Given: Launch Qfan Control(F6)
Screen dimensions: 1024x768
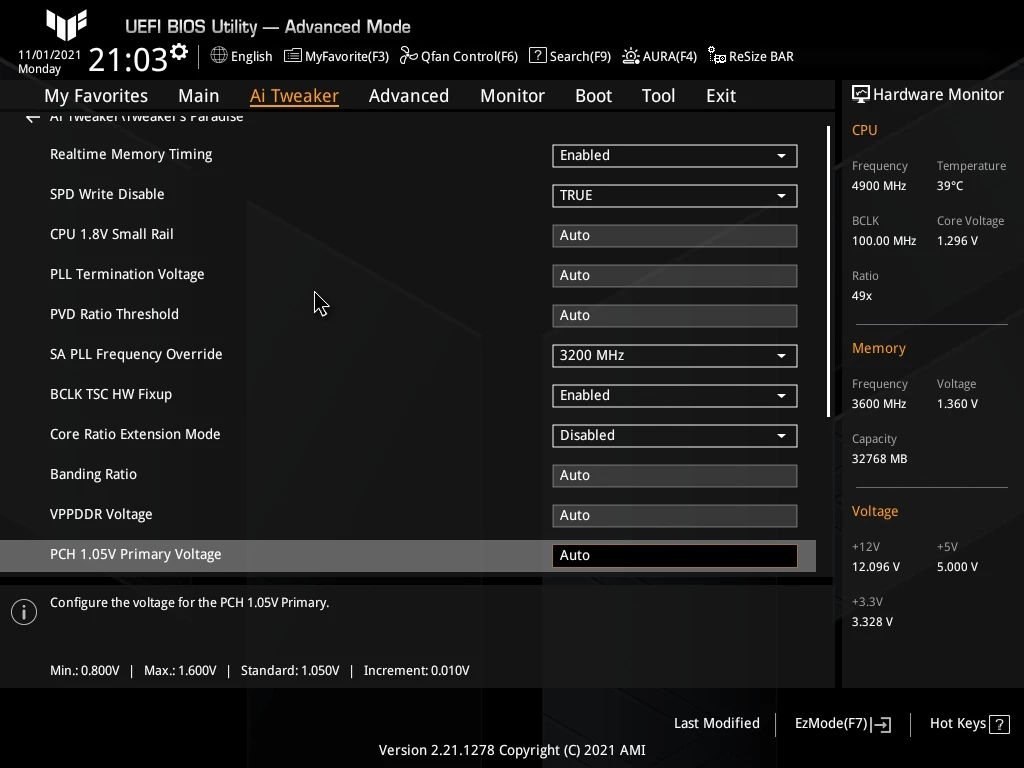Looking at the screenshot, I should 469,56.
